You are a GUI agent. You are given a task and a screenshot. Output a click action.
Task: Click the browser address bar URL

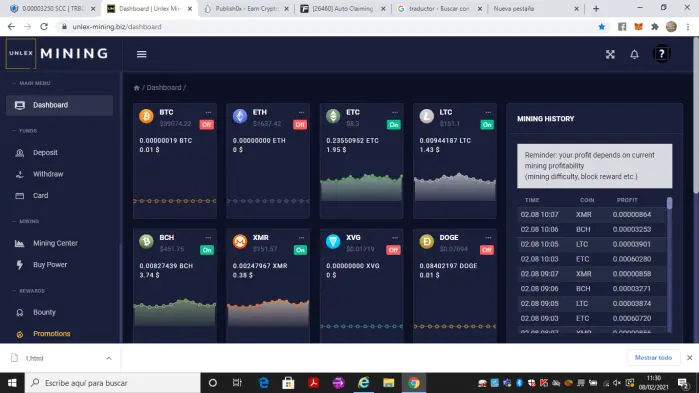[117, 27]
